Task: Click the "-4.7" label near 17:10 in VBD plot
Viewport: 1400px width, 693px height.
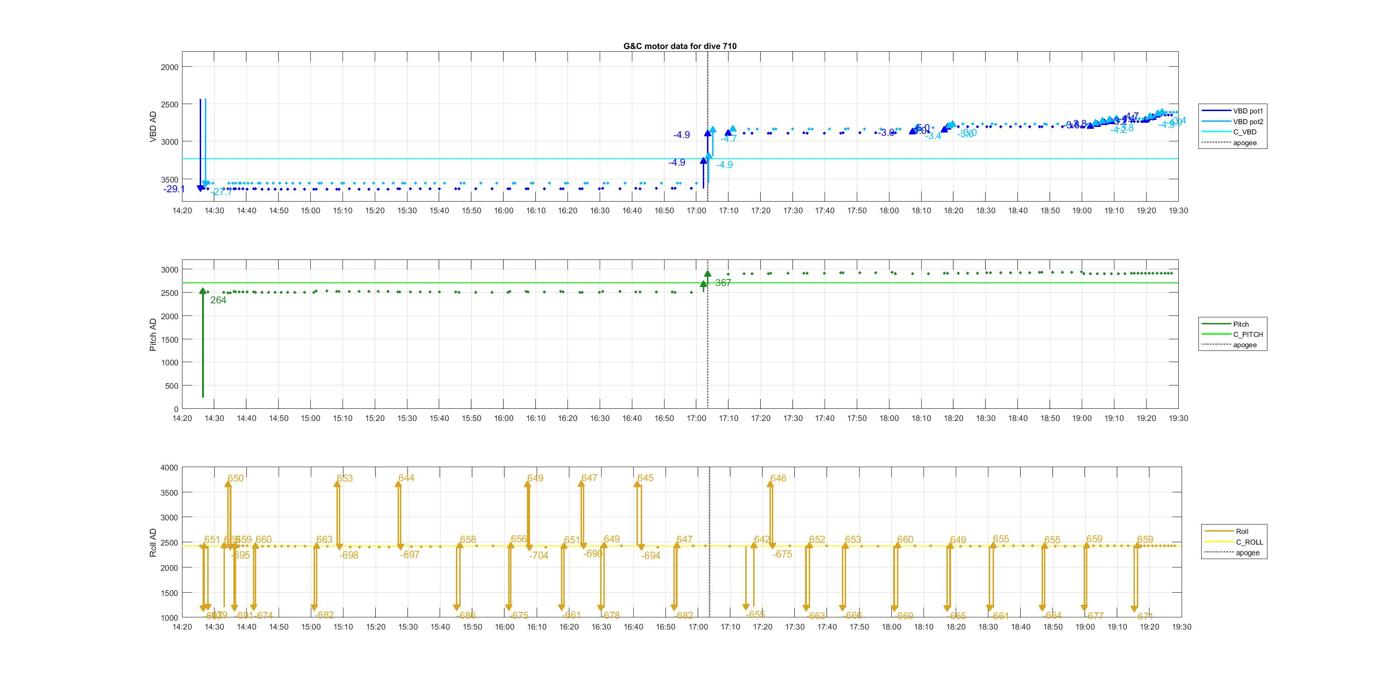Action: [728, 139]
